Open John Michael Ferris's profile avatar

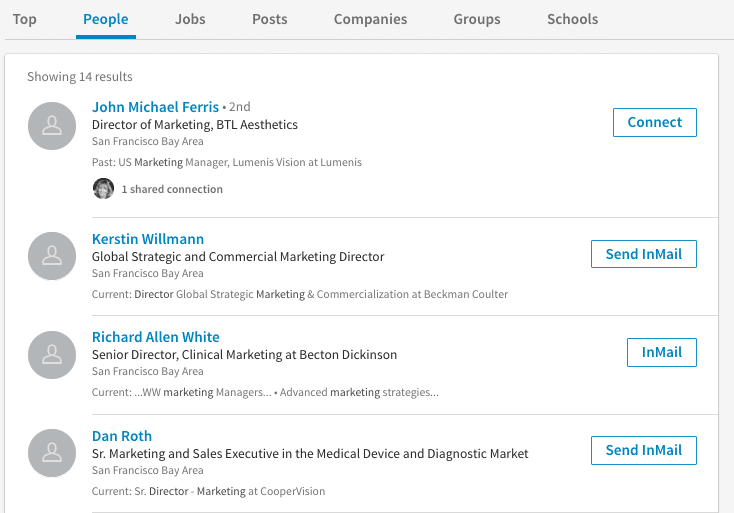point(52,126)
